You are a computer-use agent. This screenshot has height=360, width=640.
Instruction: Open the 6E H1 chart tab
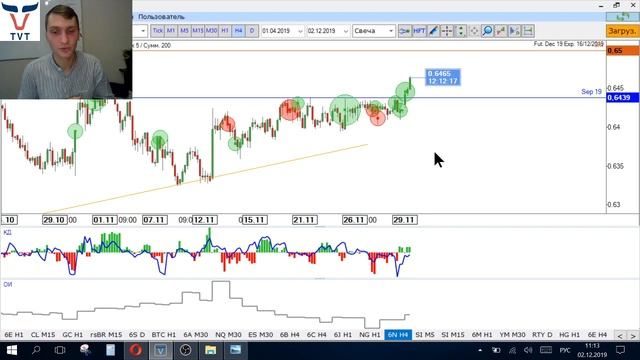(x=14, y=335)
